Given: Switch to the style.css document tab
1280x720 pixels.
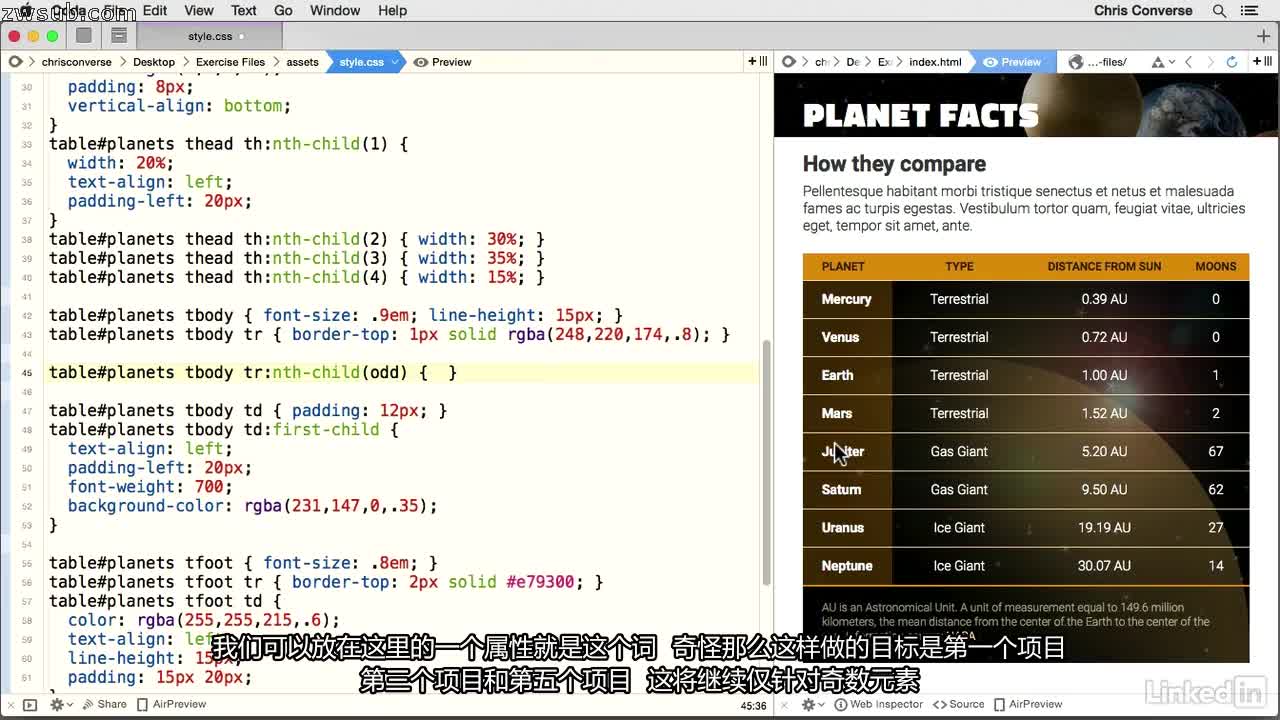Looking at the screenshot, I should point(210,35).
